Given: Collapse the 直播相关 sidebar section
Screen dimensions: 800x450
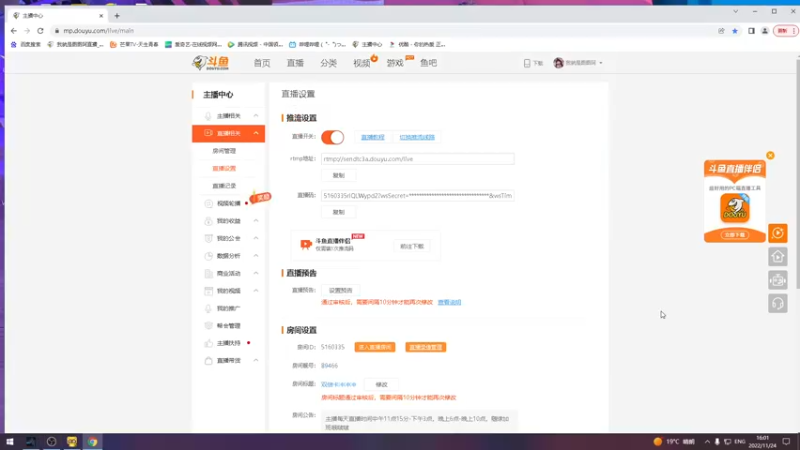Looking at the screenshot, I should [x=256, y=133].
